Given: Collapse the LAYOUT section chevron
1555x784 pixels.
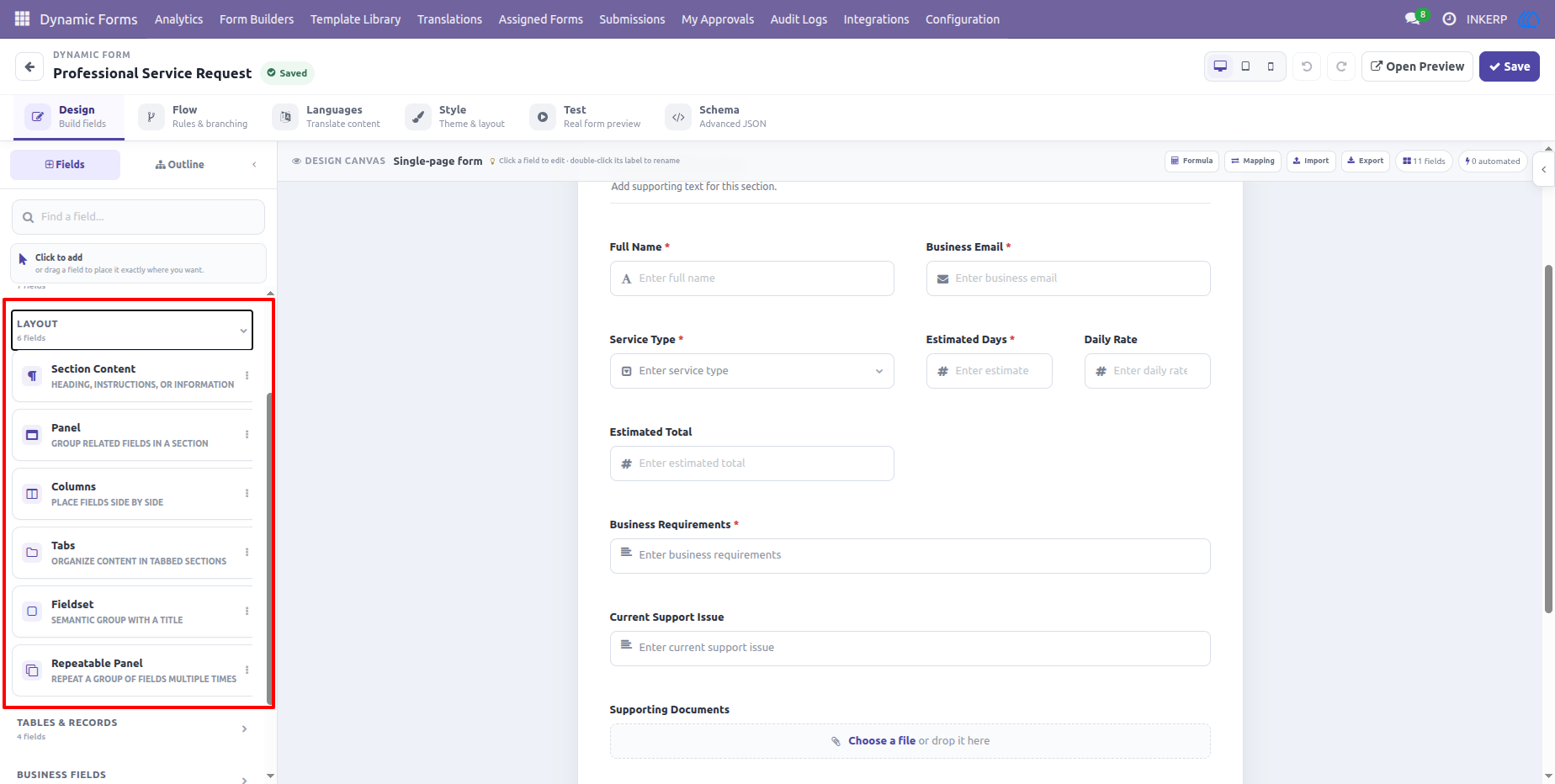Looking at the screenshot, I should 243,331.
